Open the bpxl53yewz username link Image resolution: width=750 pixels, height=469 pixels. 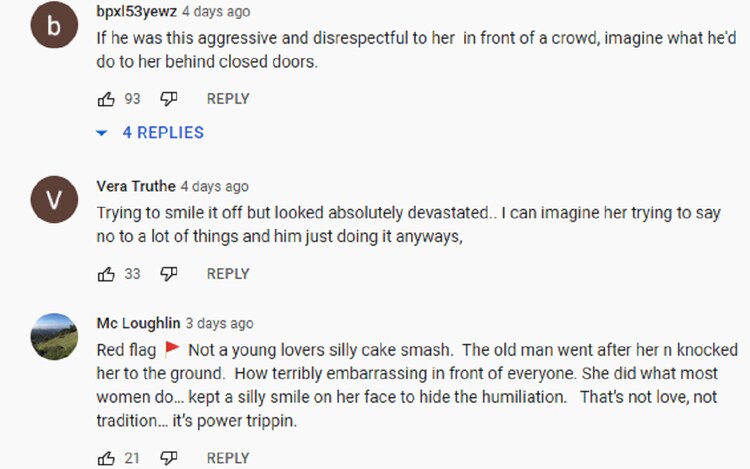[x=135, y=12]
